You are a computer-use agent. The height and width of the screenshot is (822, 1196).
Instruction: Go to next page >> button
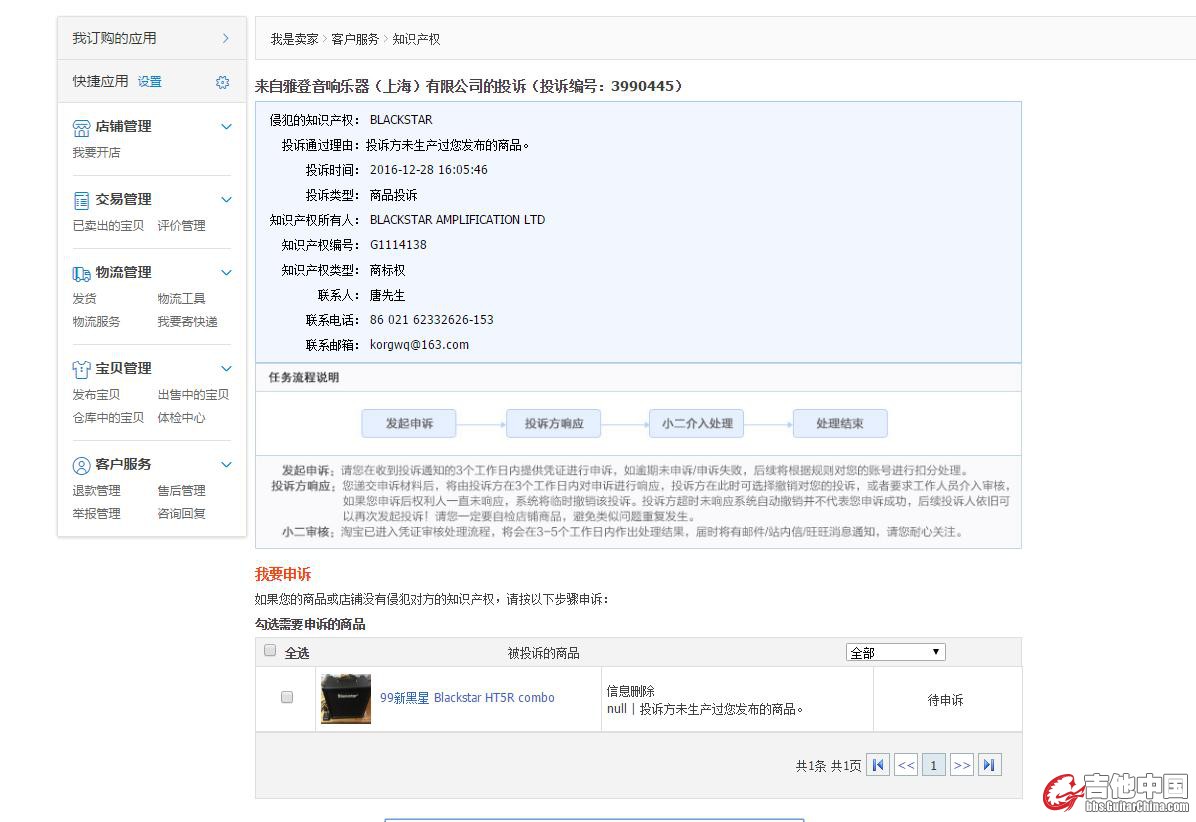[962, 765]
